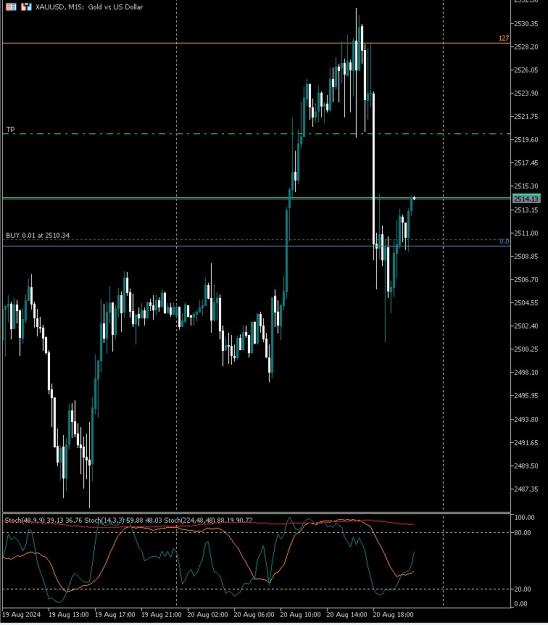Select the TP take-profit level line label
This screenshot has height=625, width=548.
coord(10,130)
